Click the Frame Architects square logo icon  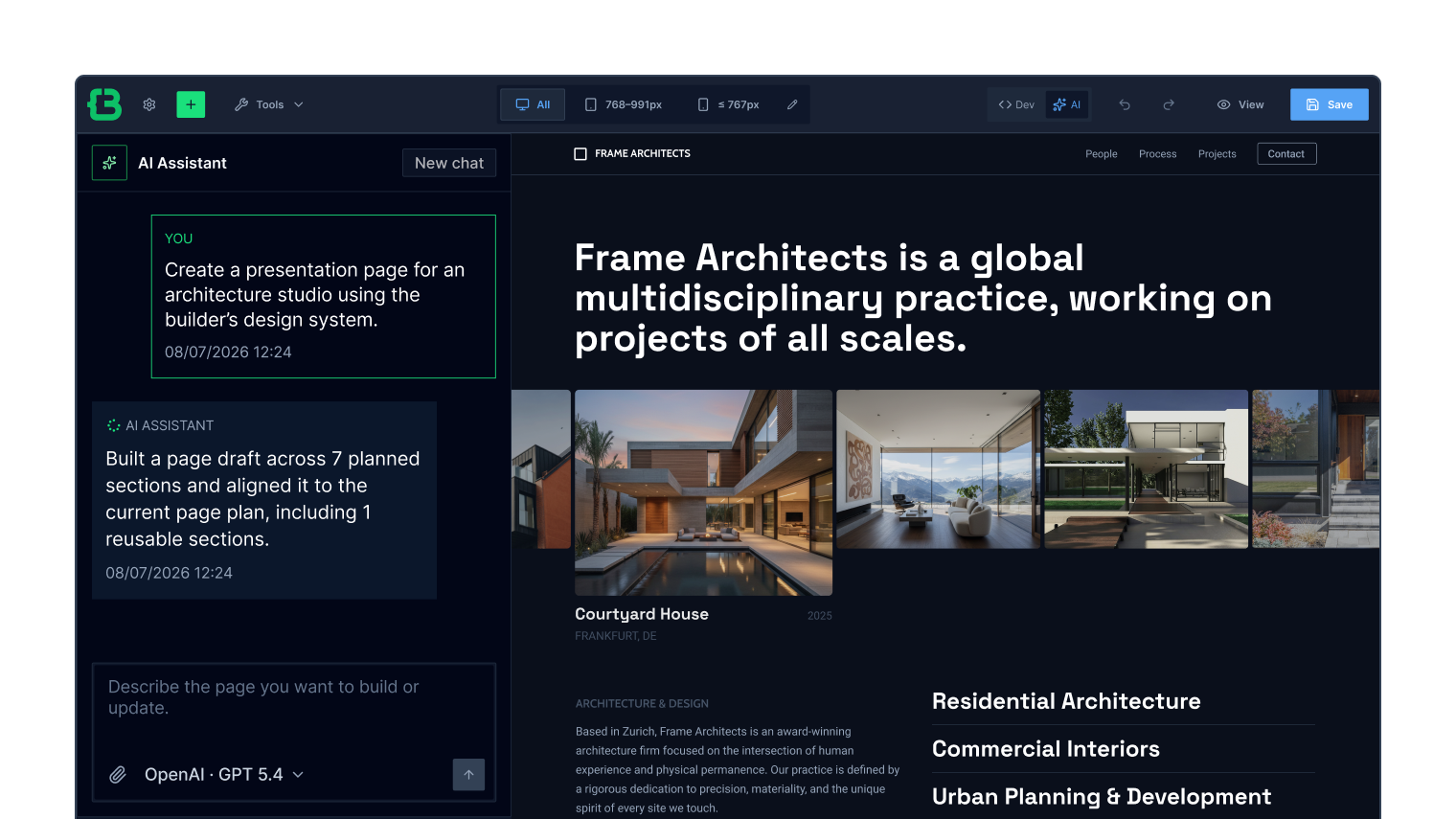pyautogui.click(x=580, y=153)
